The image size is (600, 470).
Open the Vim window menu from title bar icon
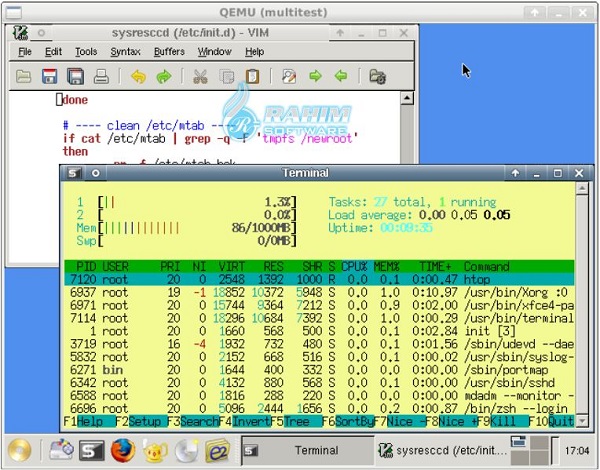click(21, 33)
